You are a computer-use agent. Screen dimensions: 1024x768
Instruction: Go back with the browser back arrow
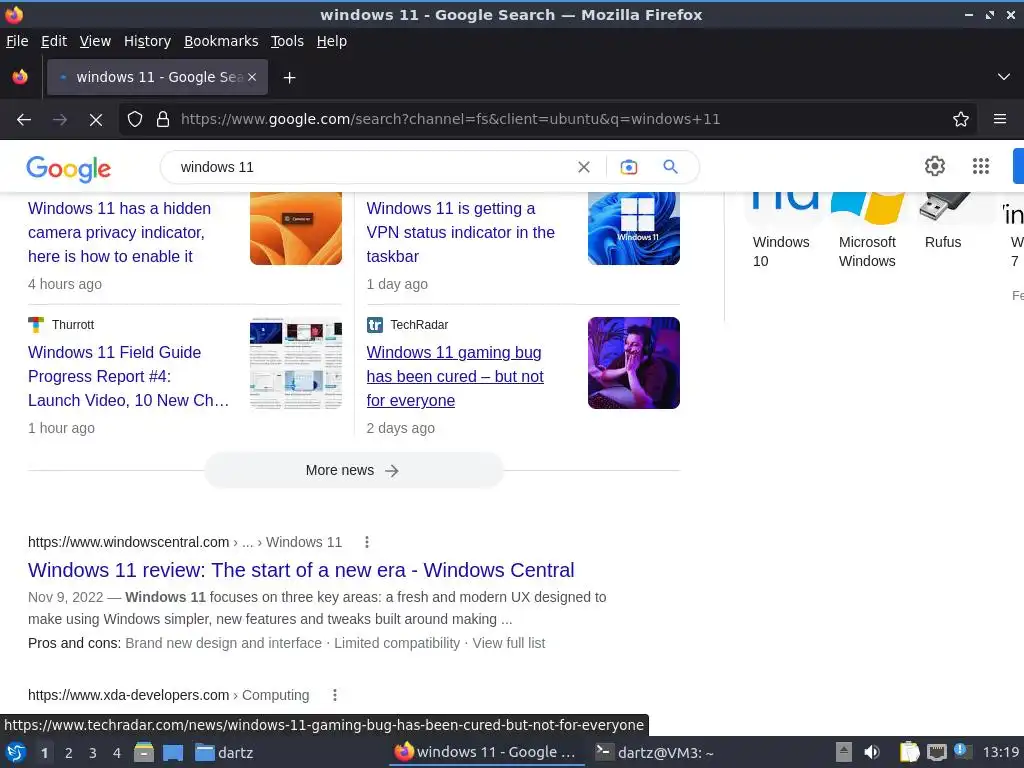[x=24, y=120]
